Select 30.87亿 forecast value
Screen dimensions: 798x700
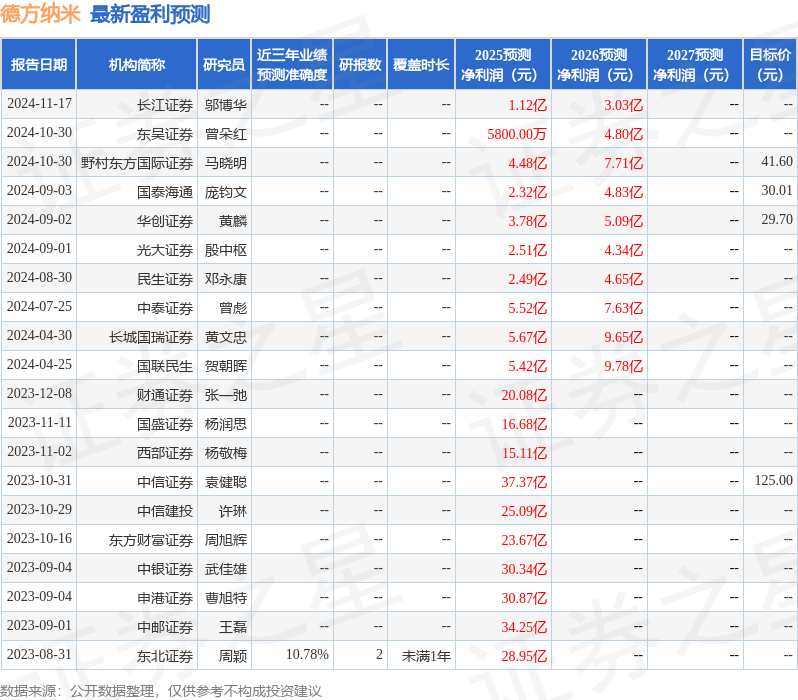coord(524,599)
